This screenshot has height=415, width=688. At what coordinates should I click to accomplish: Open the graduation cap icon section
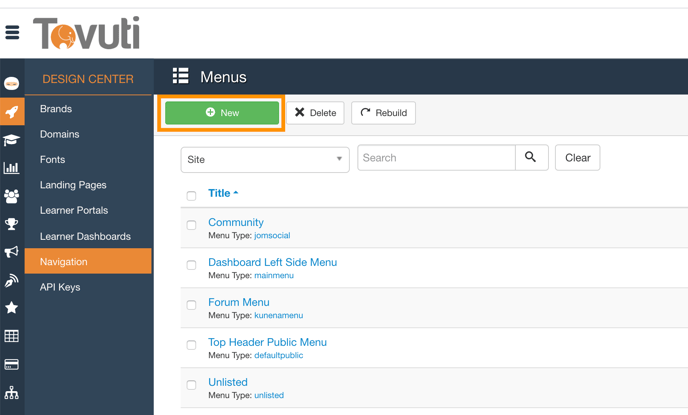pyautogui.click(x=12, y=141)
